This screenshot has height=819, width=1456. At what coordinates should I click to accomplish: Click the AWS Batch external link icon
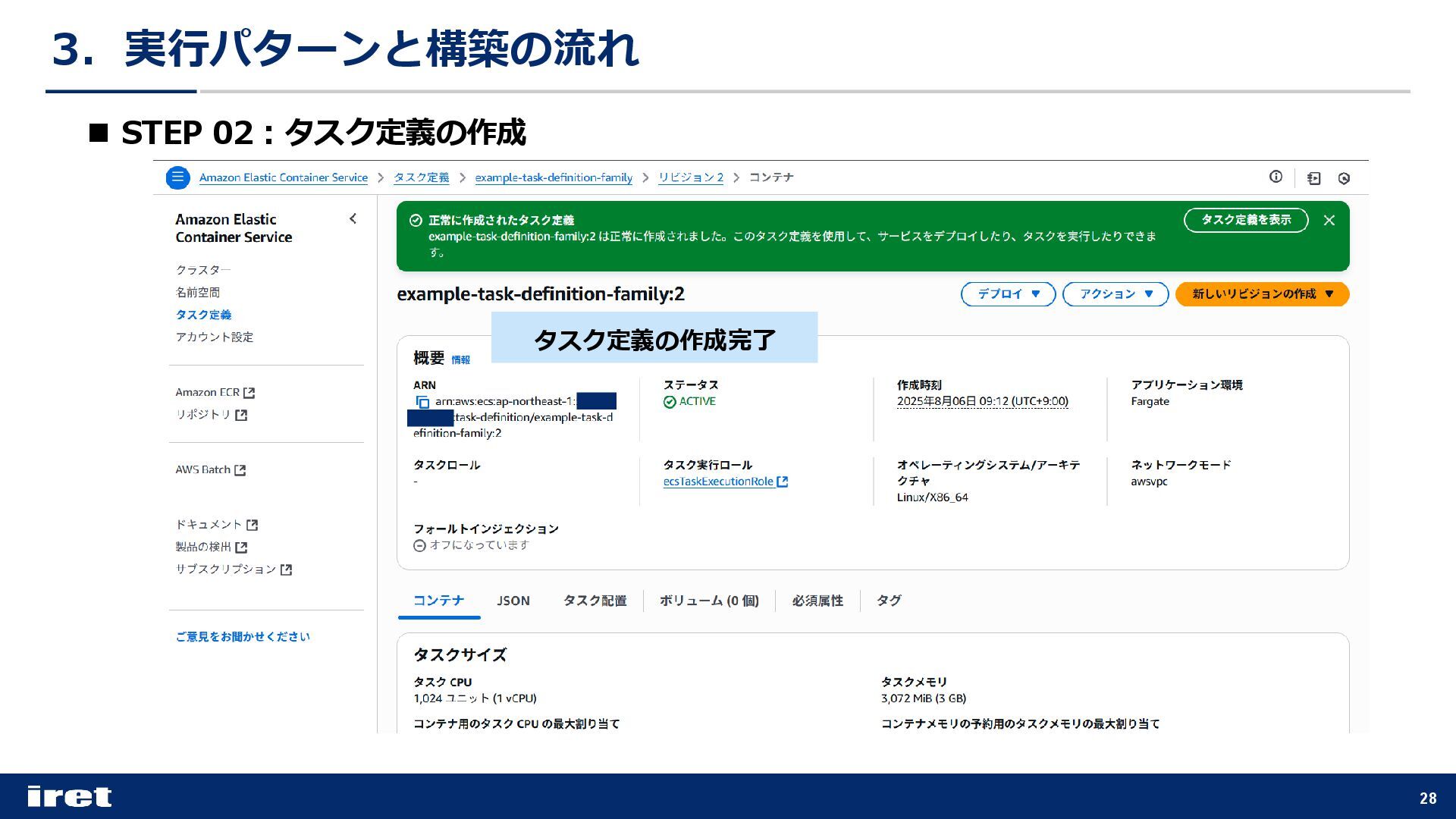pos(240,470)
